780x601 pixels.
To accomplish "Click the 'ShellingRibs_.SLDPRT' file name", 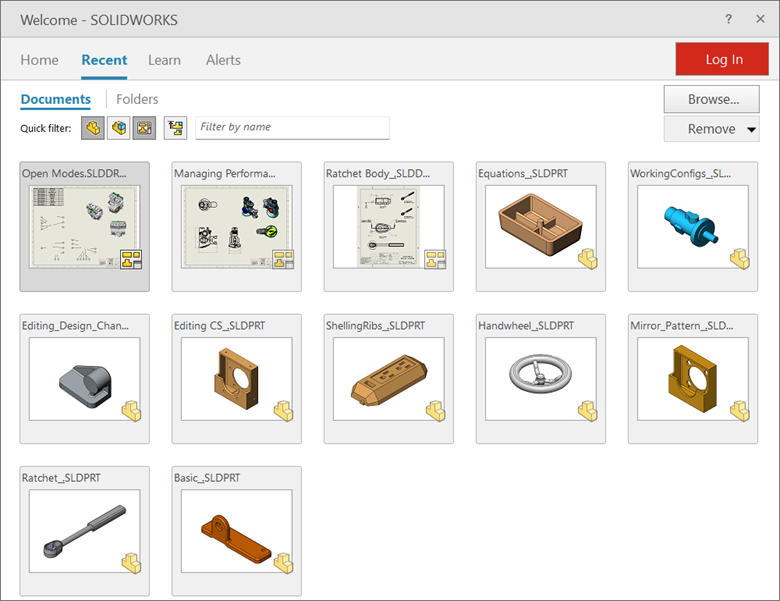I will point(376,326).
